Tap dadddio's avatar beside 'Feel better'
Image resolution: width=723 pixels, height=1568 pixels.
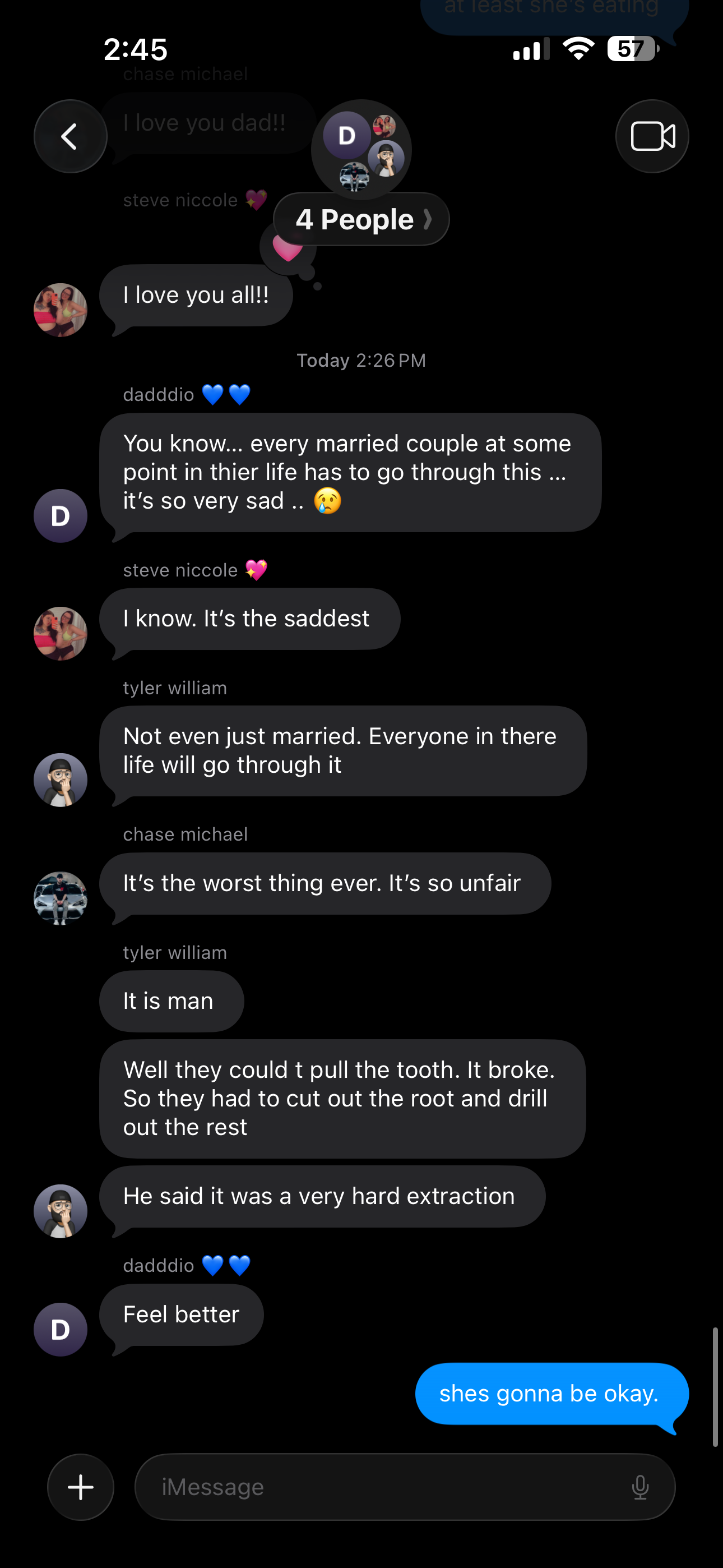click(x=61, y=1330)
